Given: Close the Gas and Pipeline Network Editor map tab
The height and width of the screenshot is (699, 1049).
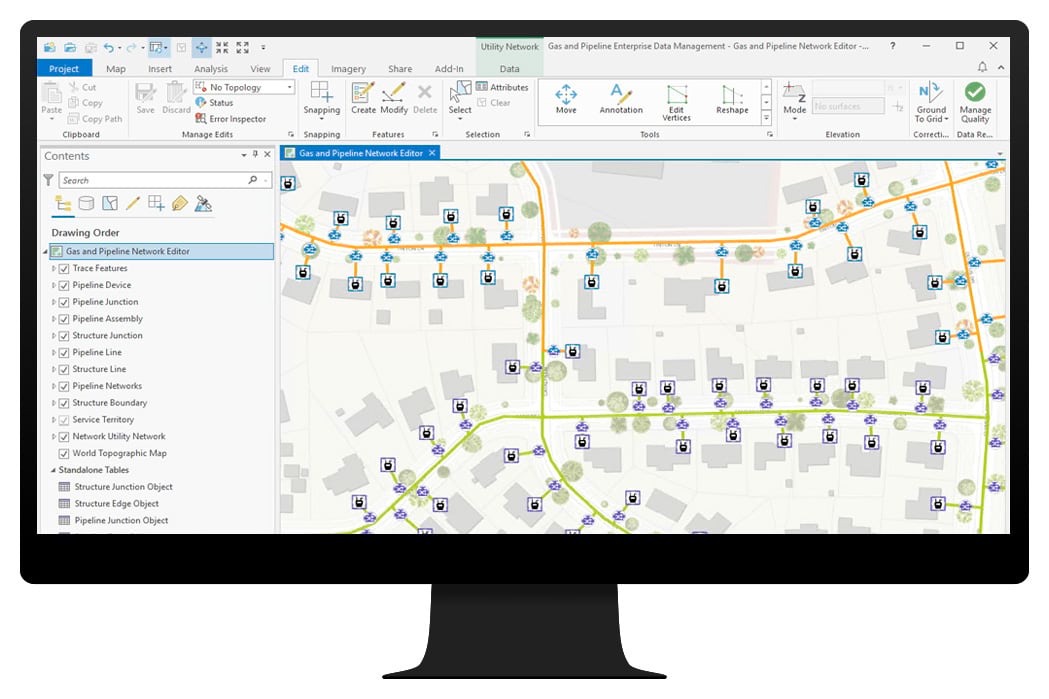Looking at the screenshot, I should pos(432,153).
